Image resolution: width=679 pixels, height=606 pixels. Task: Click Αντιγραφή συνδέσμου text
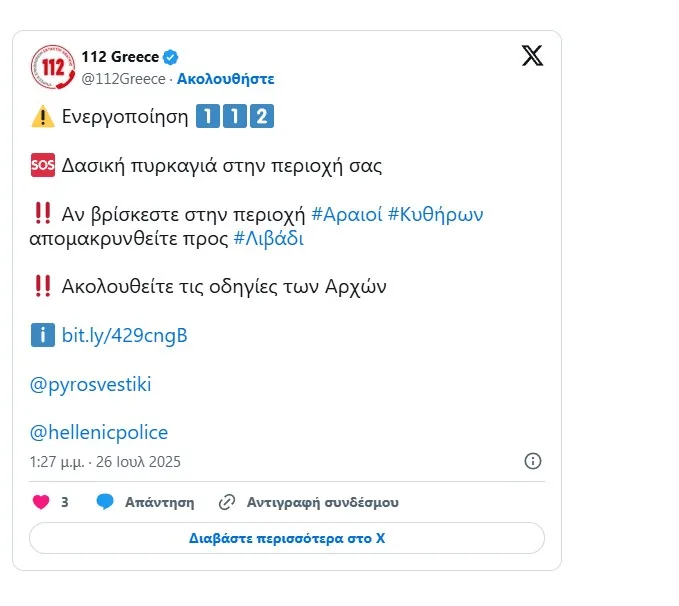coord(323,502)
